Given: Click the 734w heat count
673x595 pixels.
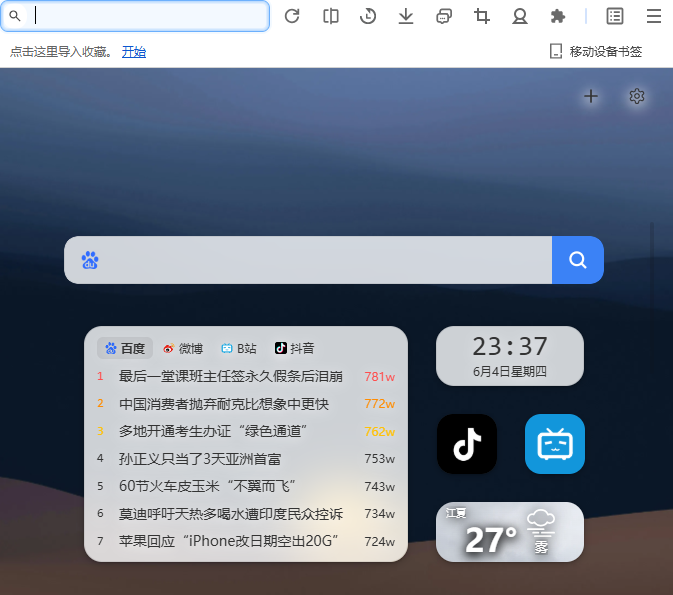Looking at the screenshot, I should pos(379,514).
